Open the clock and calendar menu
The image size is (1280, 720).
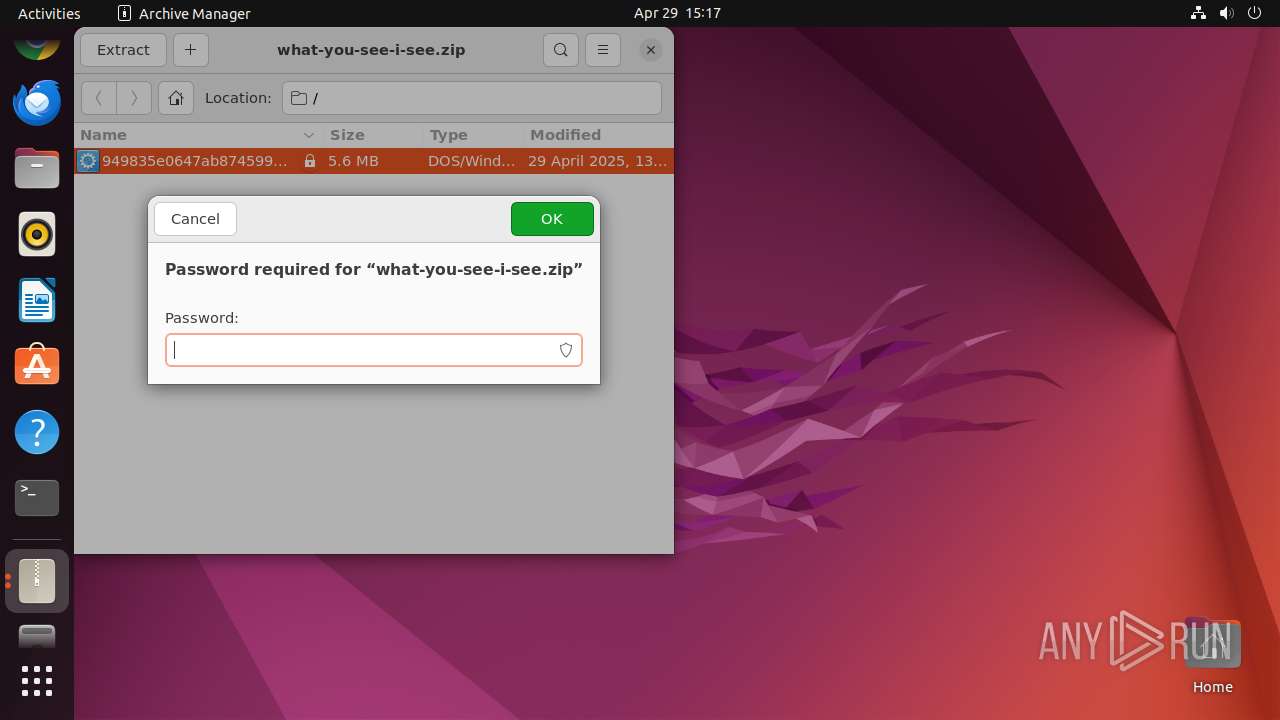(677, 13)
